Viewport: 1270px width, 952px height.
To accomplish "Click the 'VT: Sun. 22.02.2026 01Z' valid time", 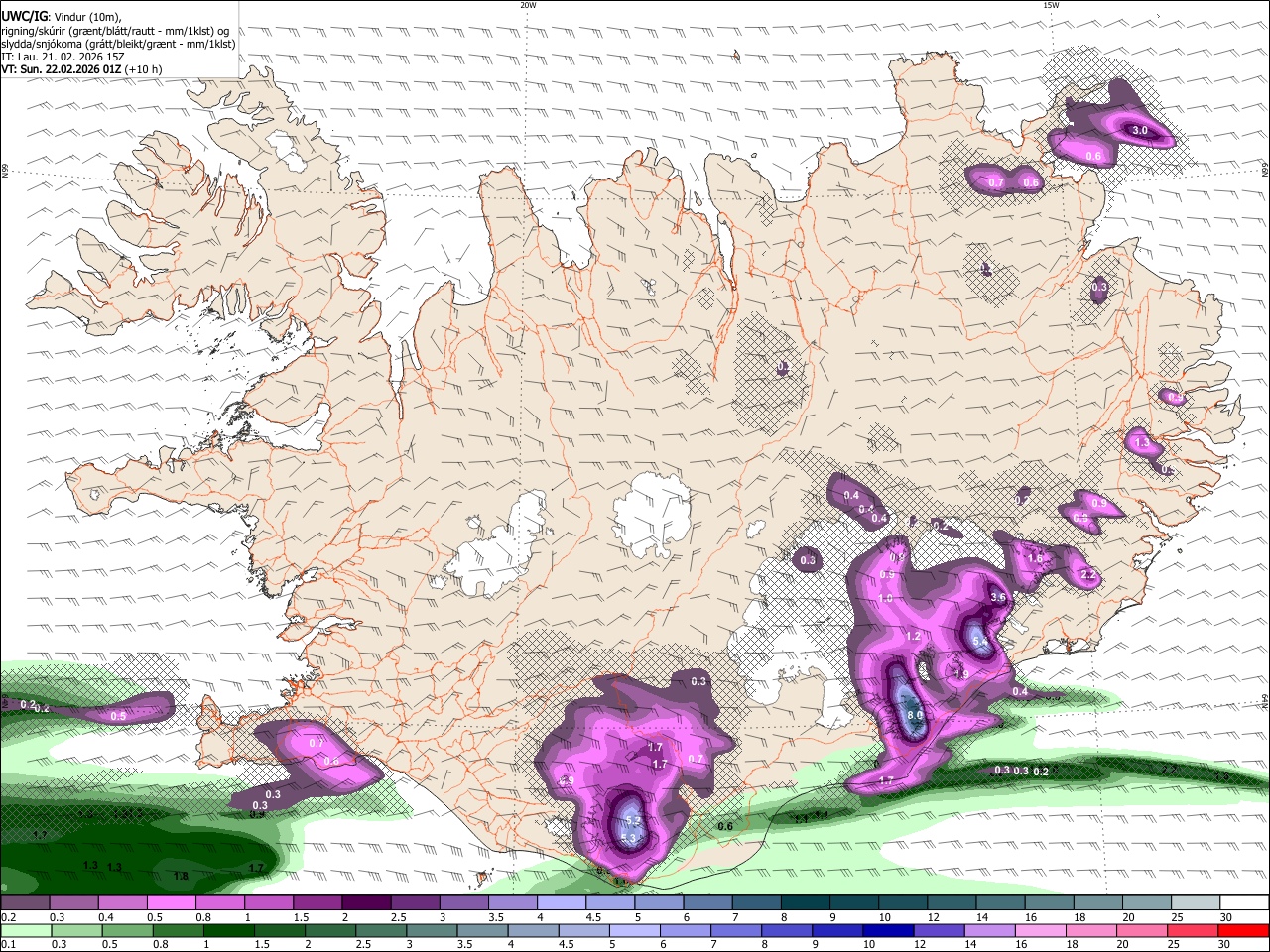I will point(61,69).
